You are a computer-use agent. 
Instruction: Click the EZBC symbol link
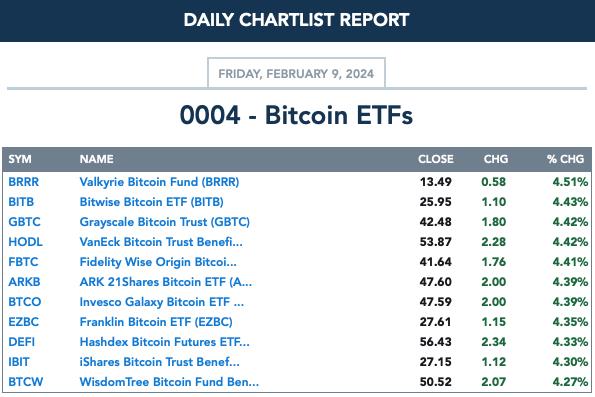point(24,322)
